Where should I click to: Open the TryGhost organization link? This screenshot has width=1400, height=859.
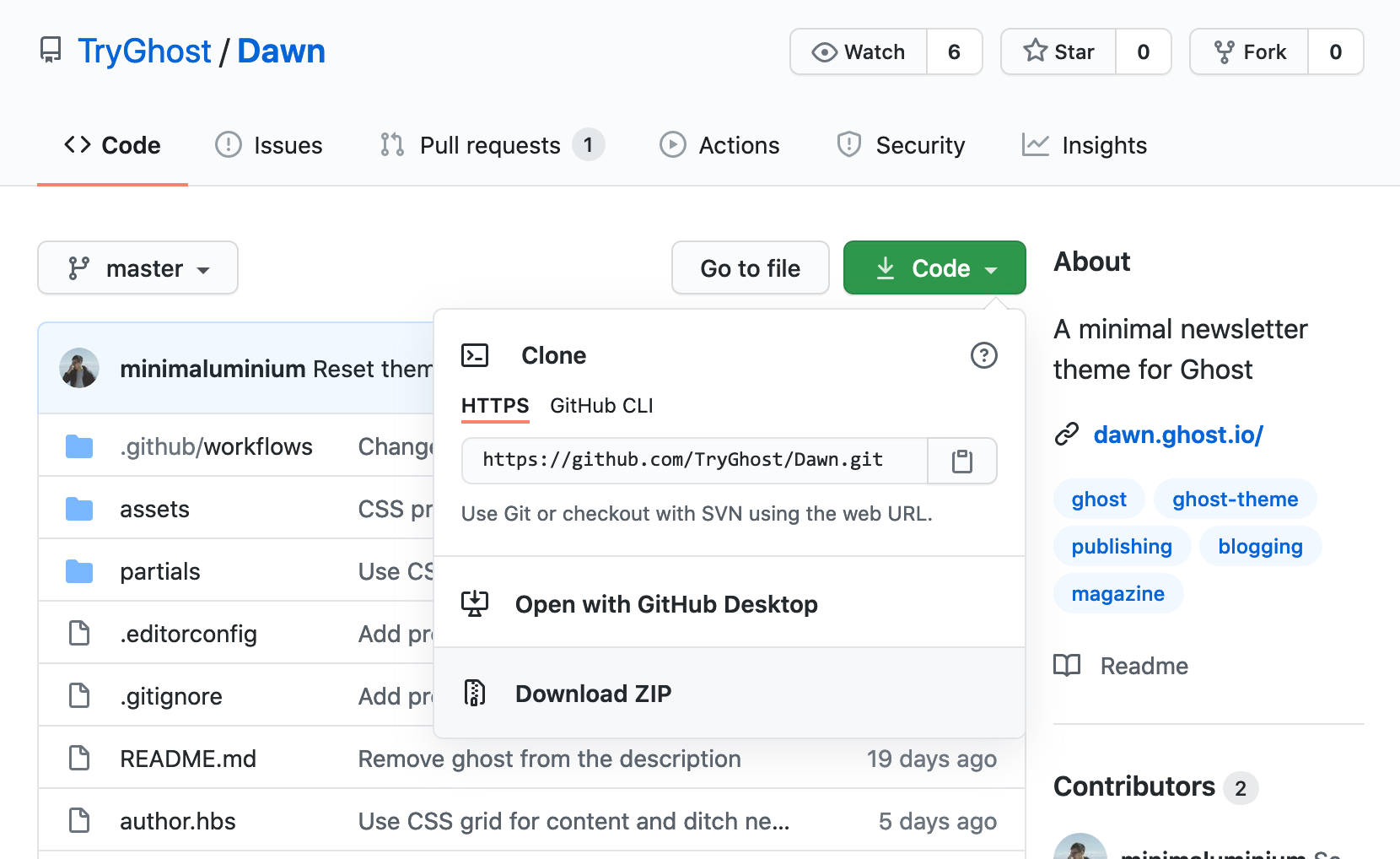[144, 51]
